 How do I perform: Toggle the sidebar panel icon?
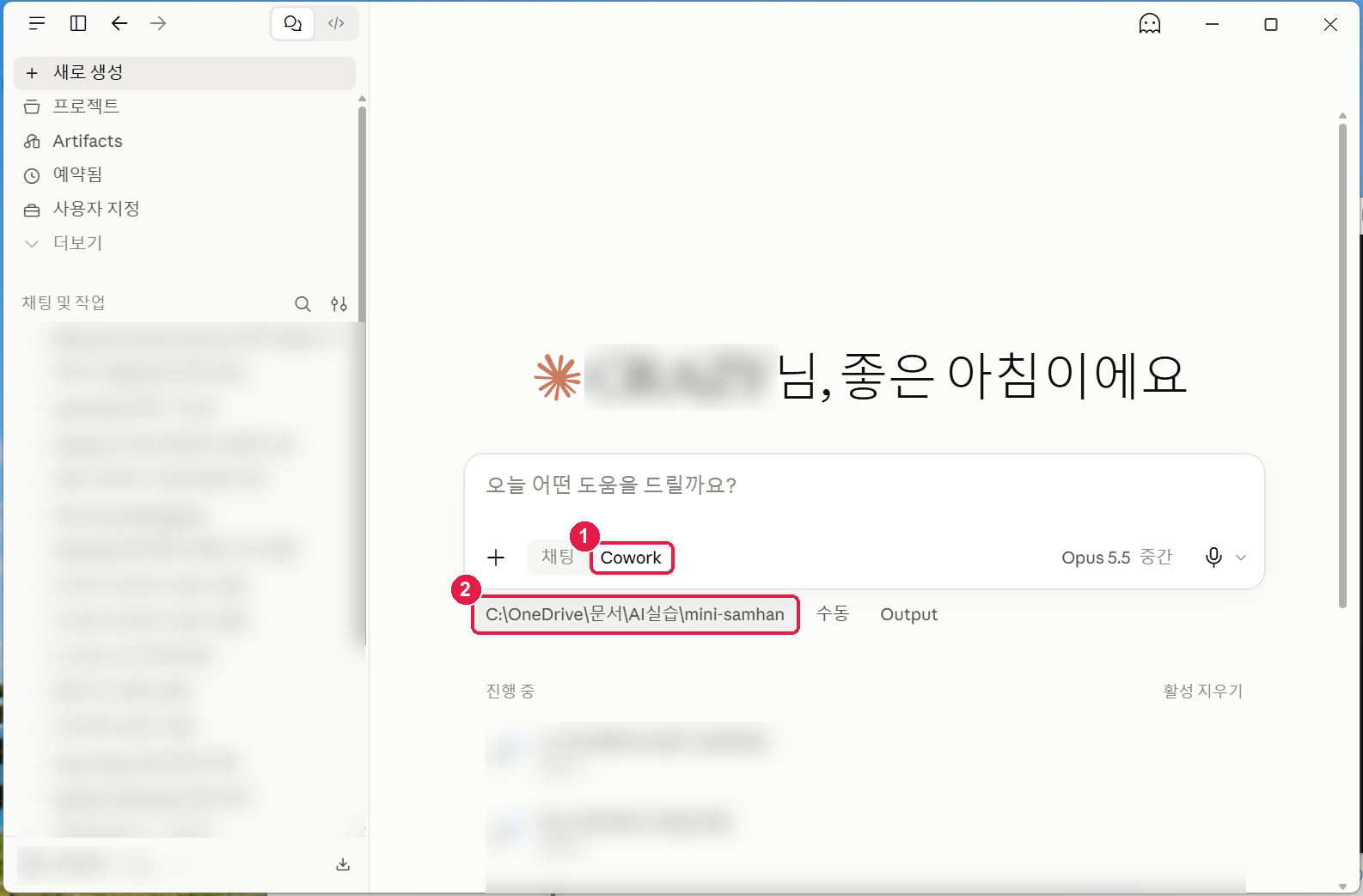tap(78, 23)
